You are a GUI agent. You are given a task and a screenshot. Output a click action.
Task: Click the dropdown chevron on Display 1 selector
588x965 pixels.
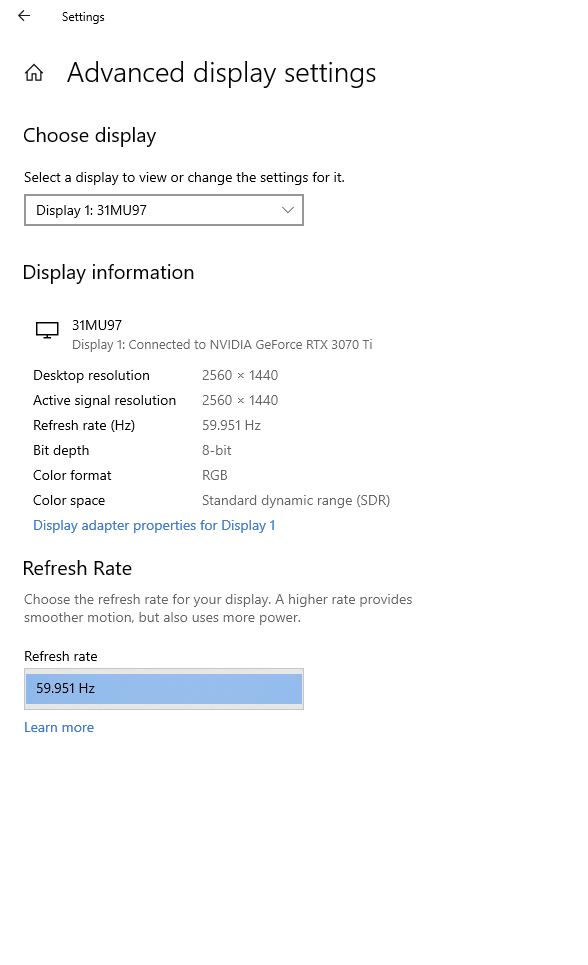(x=288, y=210)
